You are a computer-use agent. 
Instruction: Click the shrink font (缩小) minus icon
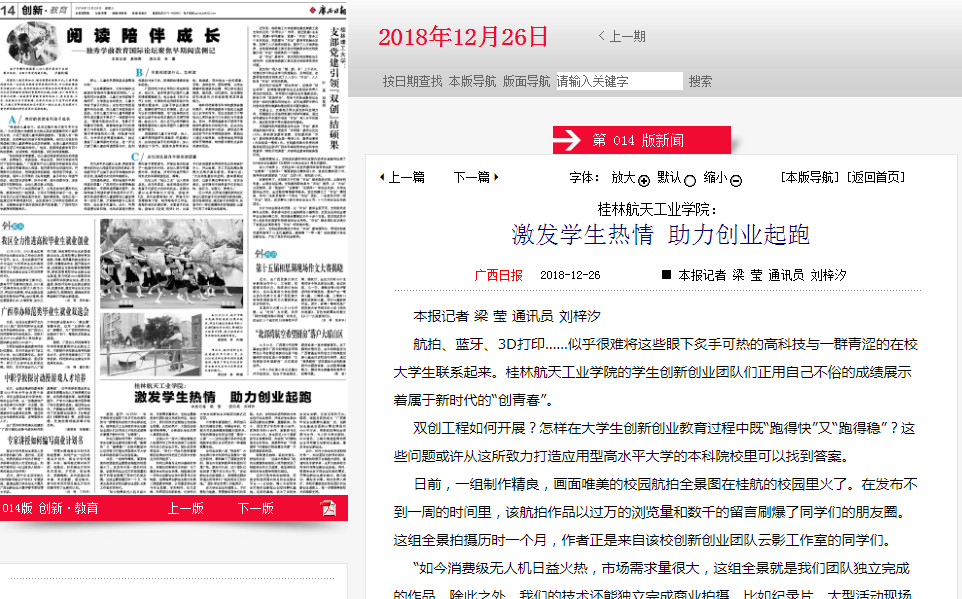click(736, 181)
